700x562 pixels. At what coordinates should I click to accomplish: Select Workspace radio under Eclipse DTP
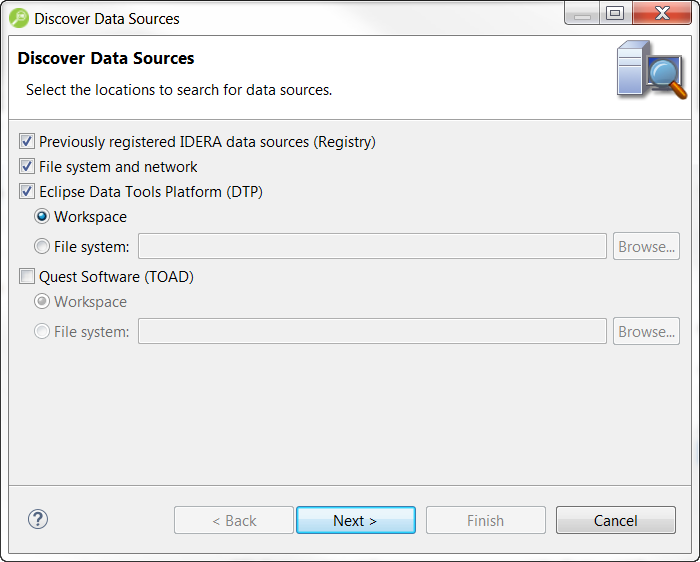pos(42,217)
